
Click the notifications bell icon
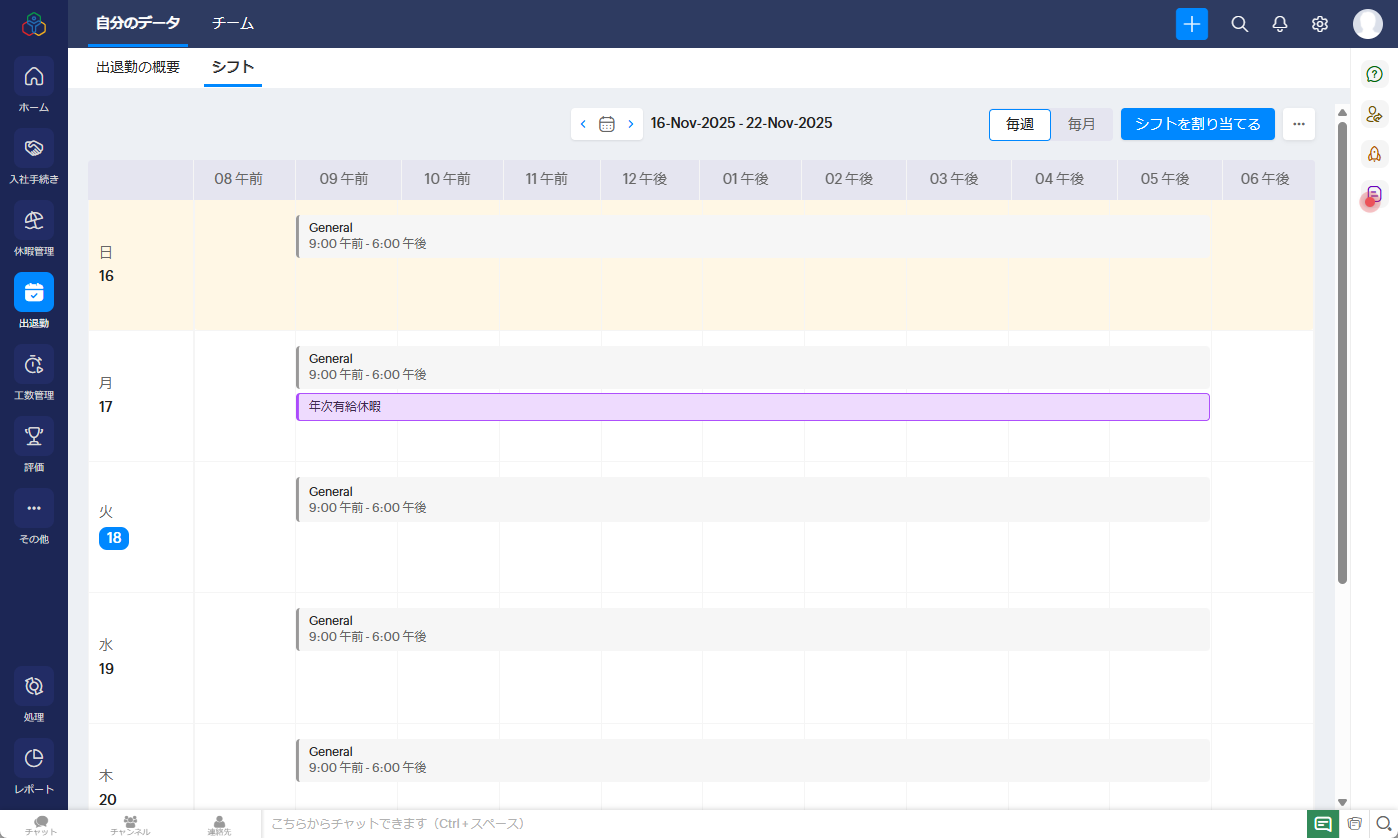click(x=1279, y=24)
